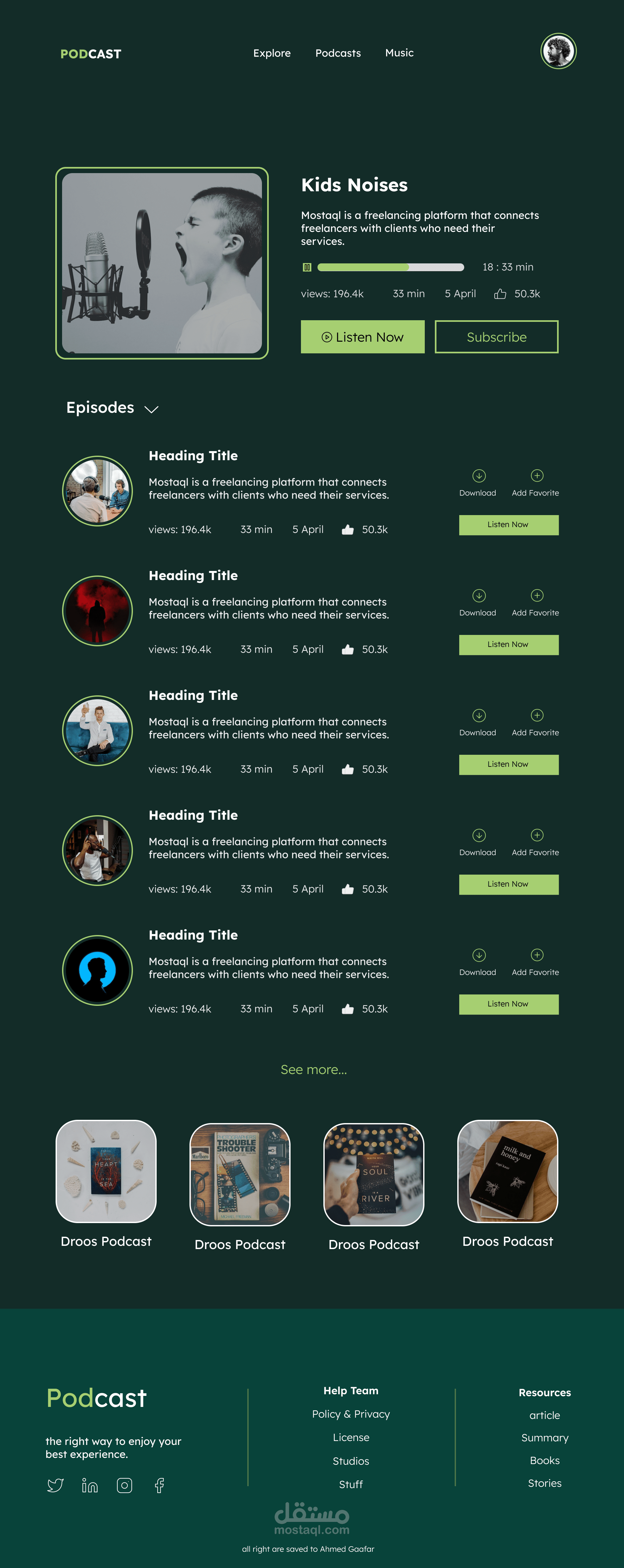Seek within the green playback progress bar

tap(391, 267)
